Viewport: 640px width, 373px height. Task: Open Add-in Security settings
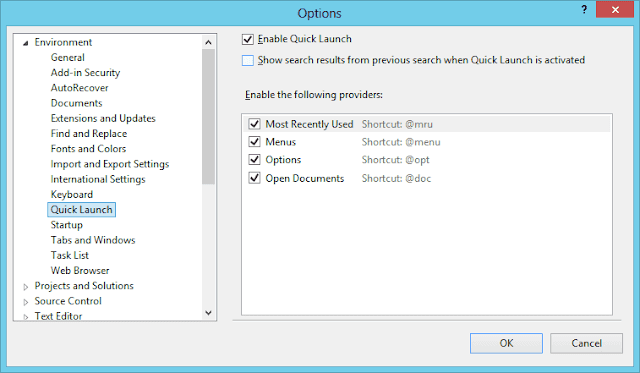click(85, 73)
